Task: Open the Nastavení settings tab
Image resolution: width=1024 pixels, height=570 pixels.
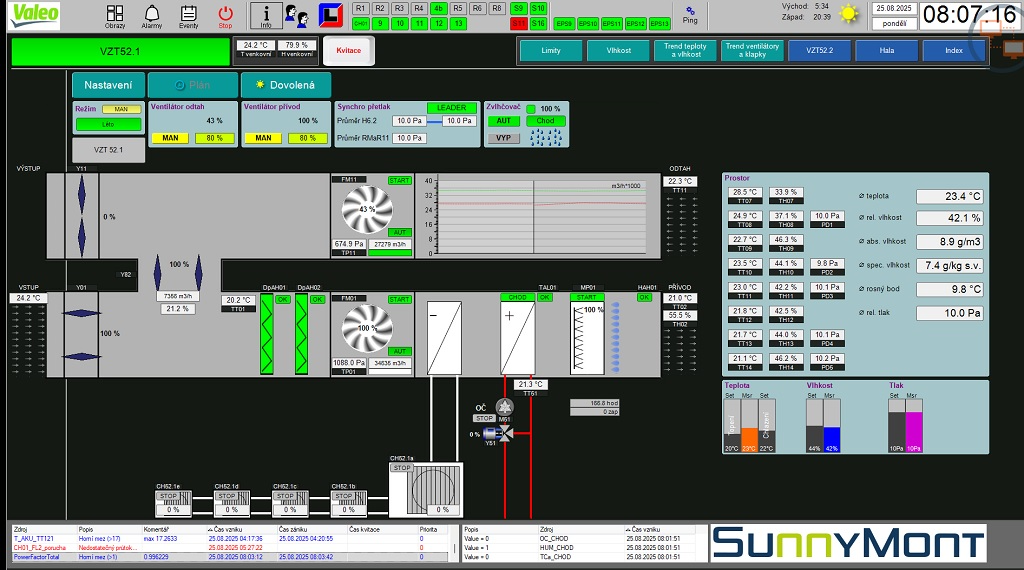Action: click(x=109, y=86)
